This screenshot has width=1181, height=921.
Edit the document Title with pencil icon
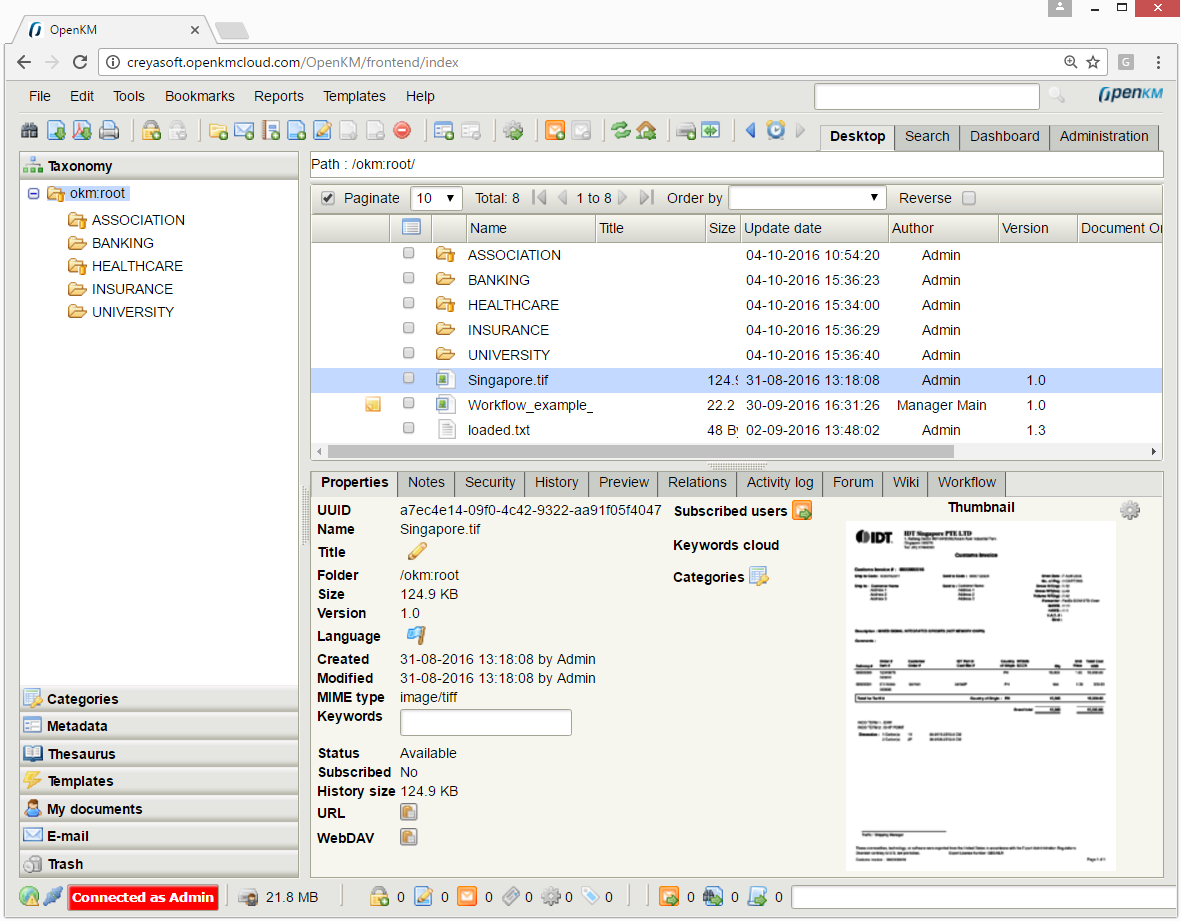[416, 551]
